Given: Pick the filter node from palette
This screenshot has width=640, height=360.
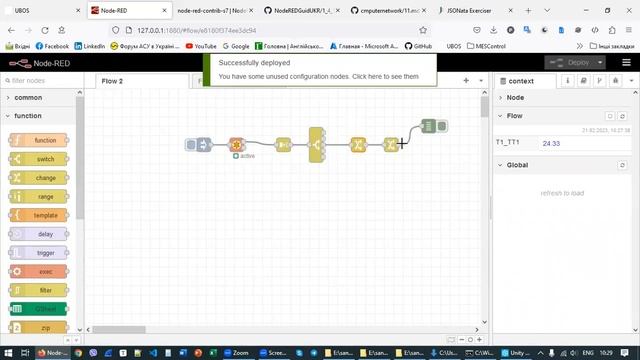Looking at the screenshot, I should 39,290.
